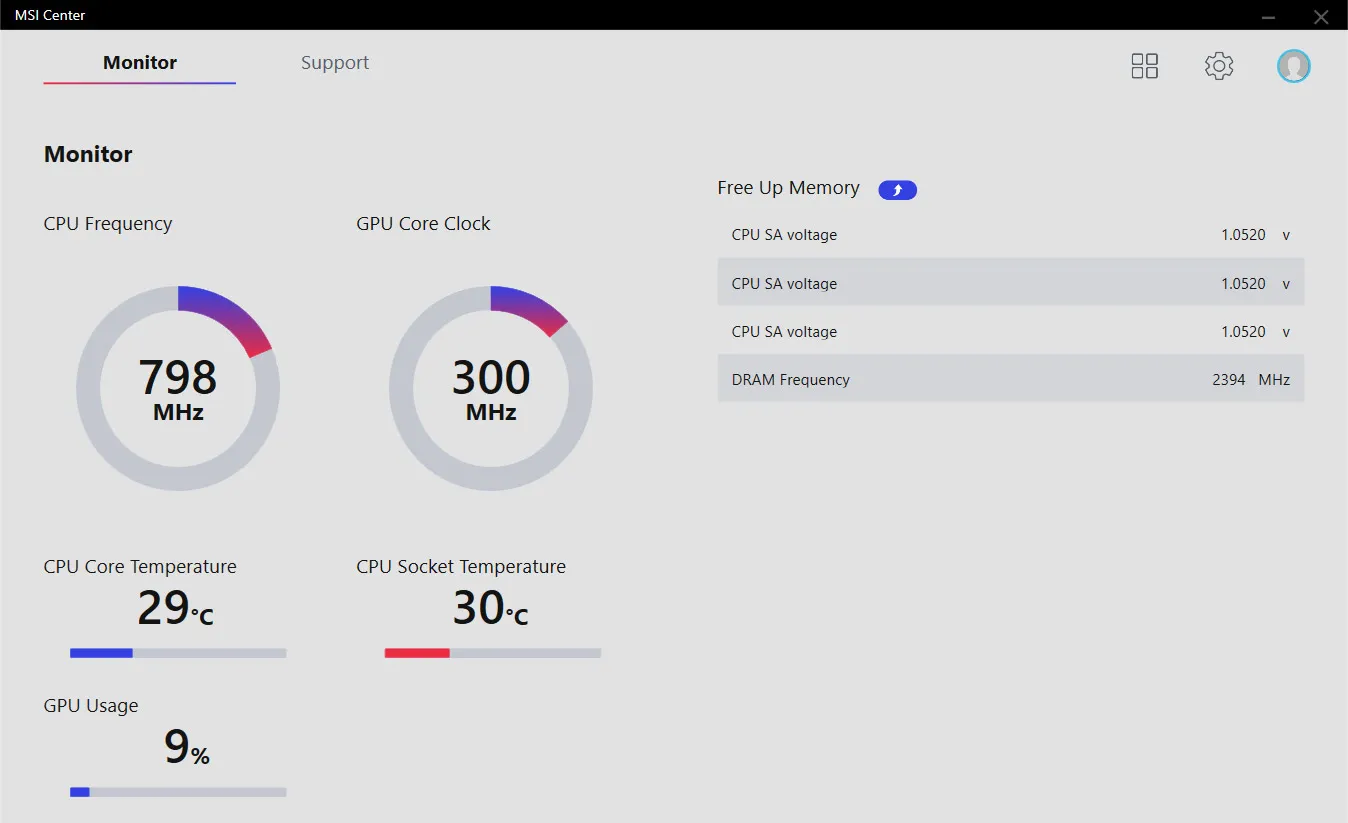Open the Support tab

(x=335, y=63)
